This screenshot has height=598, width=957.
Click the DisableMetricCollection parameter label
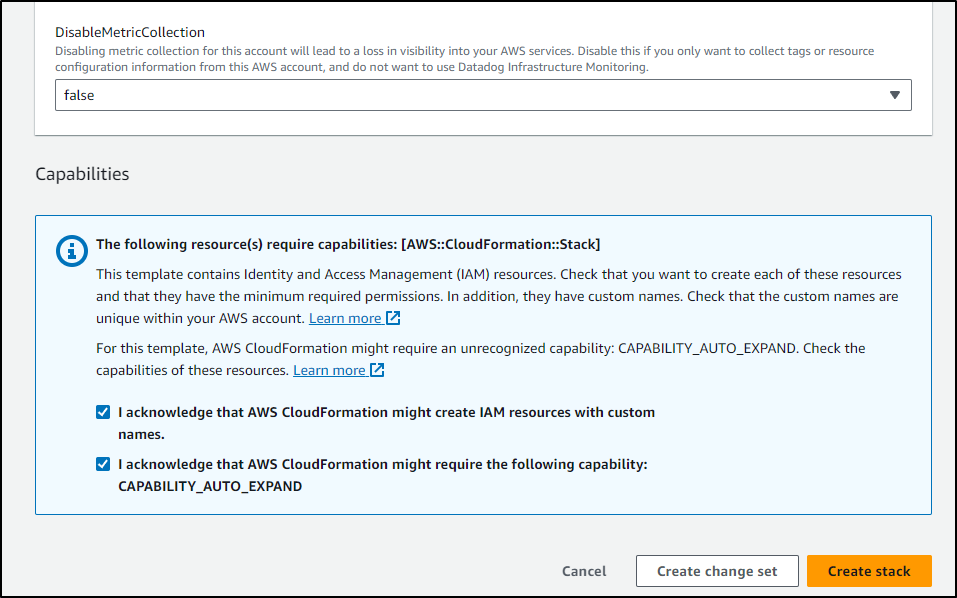pyautogui.click(x=130, y=32)
